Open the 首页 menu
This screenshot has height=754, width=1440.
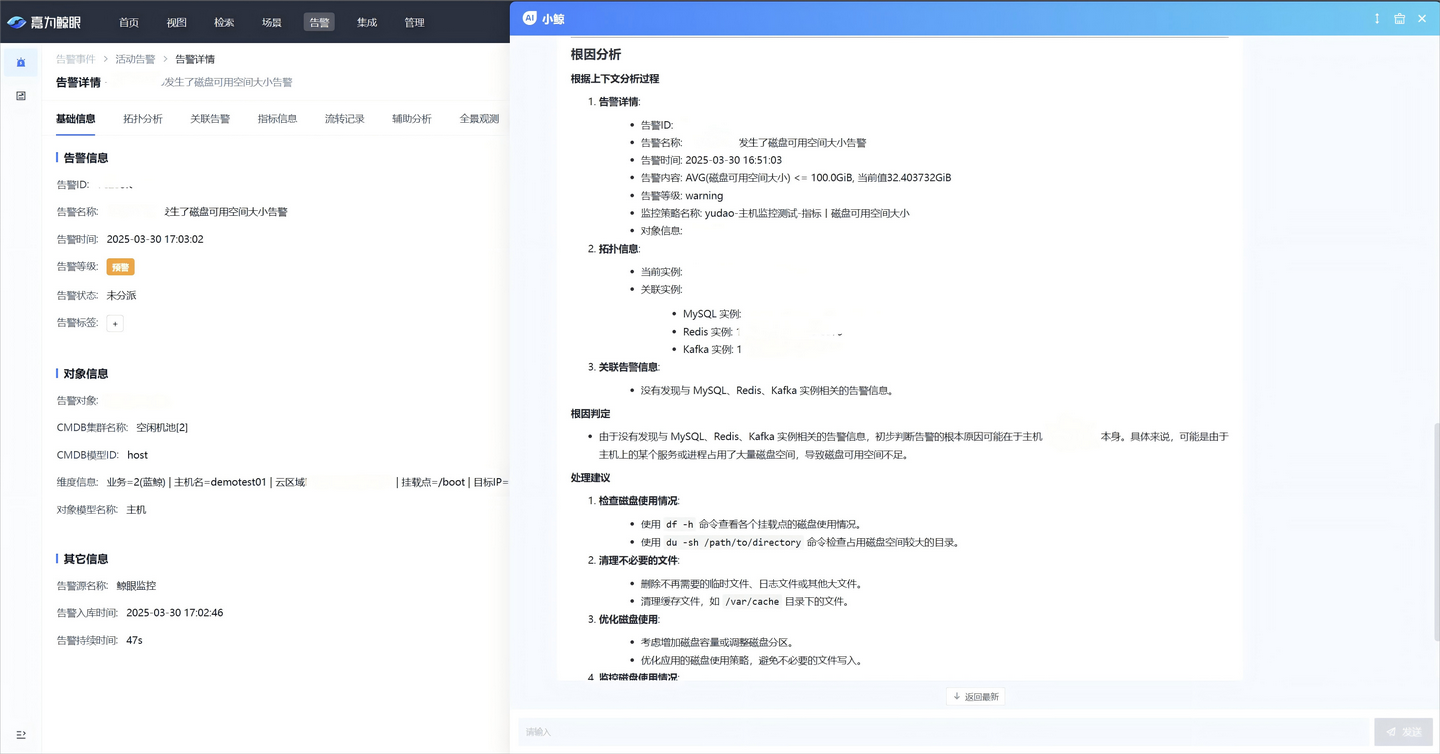coord(129,22)
